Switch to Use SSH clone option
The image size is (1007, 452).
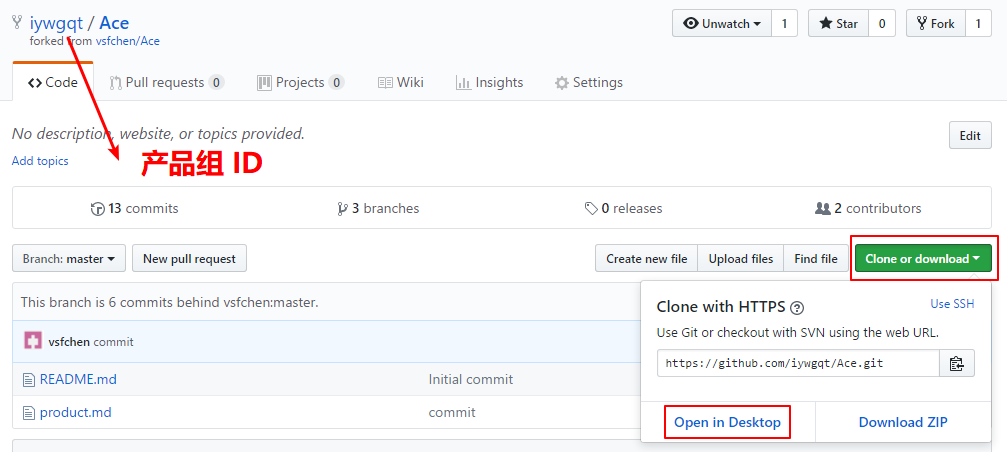(x=952, y=304)
